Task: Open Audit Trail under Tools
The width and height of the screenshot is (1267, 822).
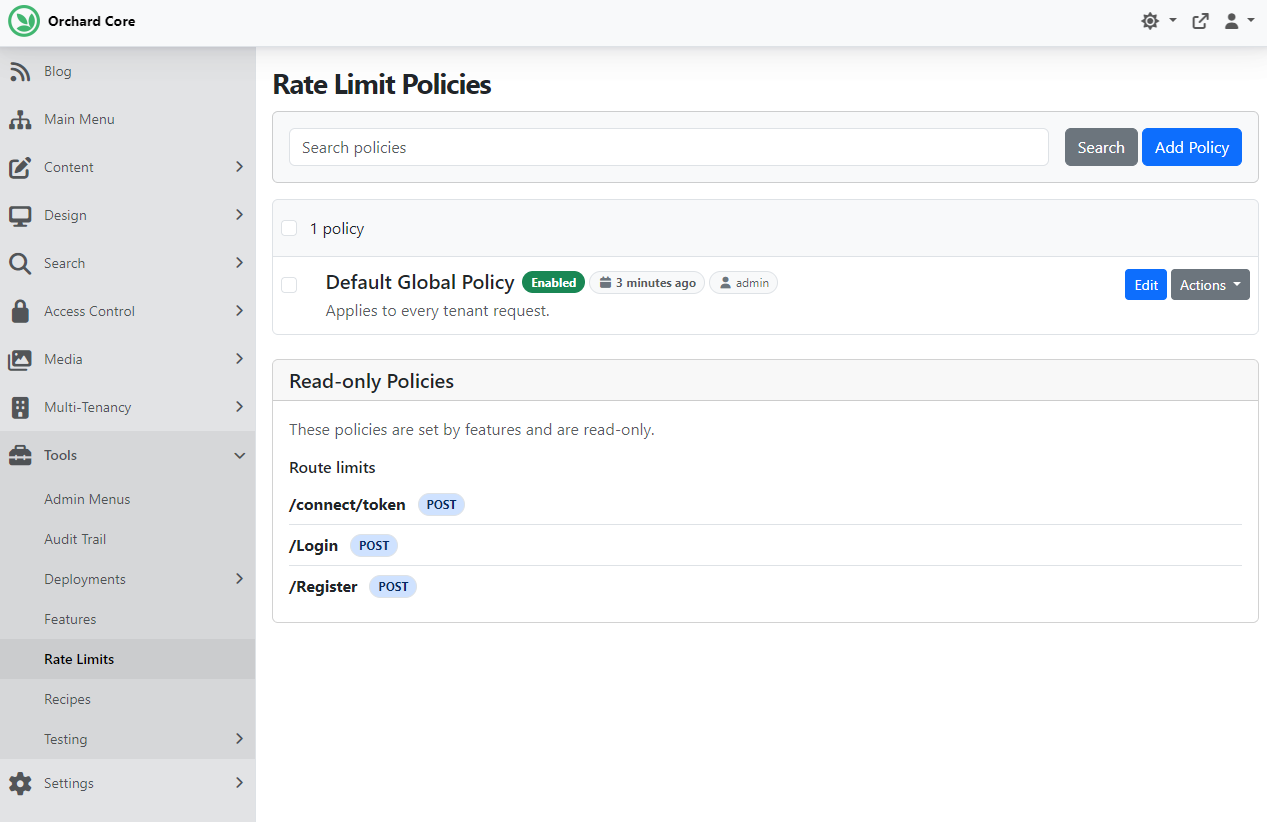Action: click(x=128, y=539)
